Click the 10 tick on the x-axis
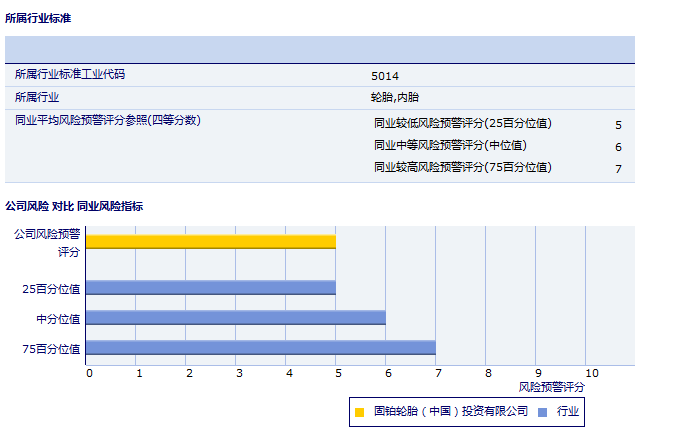Screen dimensions: 682x435 (x=592, y=373)
